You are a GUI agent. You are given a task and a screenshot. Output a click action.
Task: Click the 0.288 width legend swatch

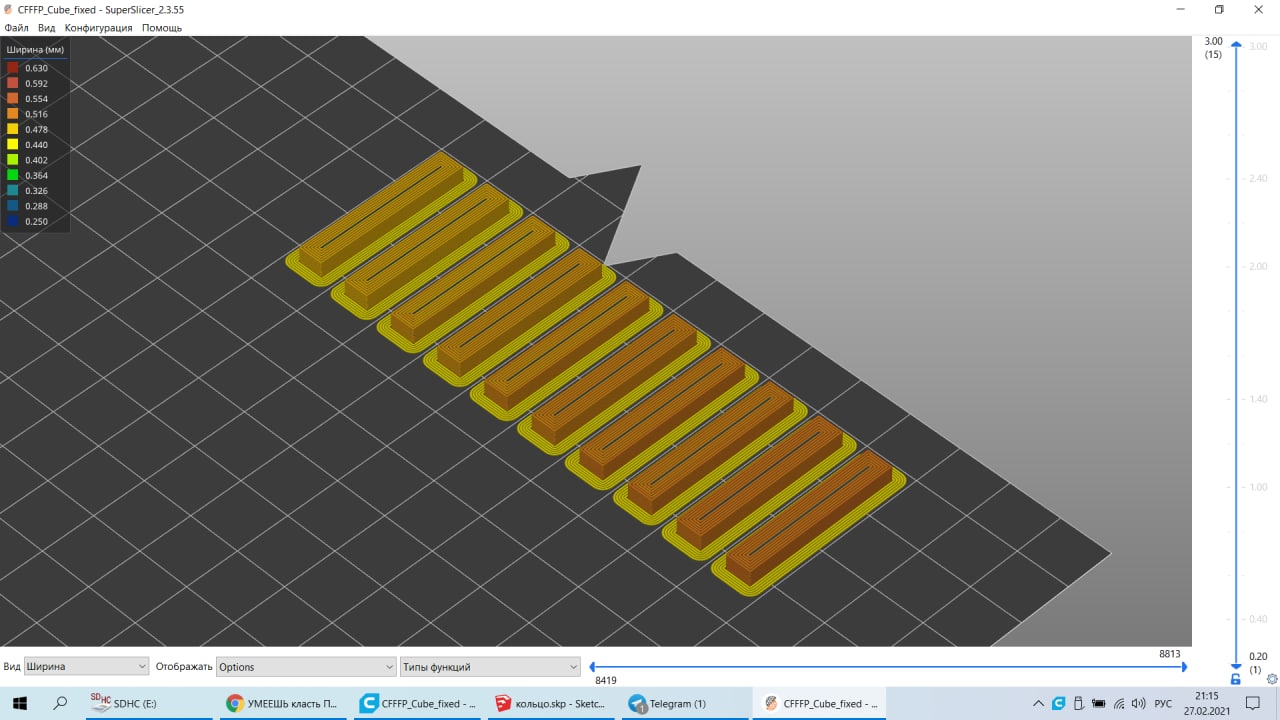coord(13,206)
